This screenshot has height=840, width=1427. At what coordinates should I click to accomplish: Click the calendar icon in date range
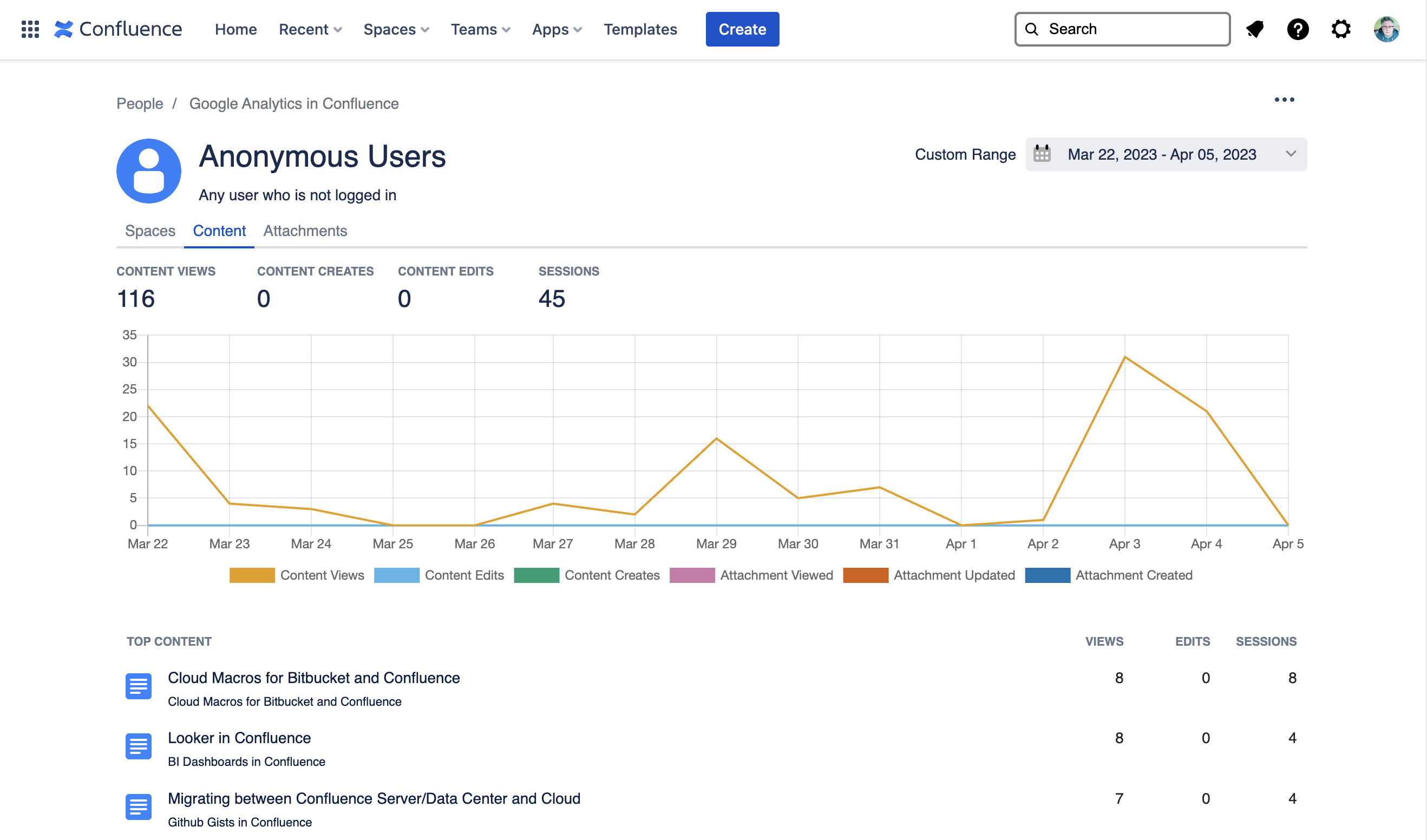[1042, 154]
